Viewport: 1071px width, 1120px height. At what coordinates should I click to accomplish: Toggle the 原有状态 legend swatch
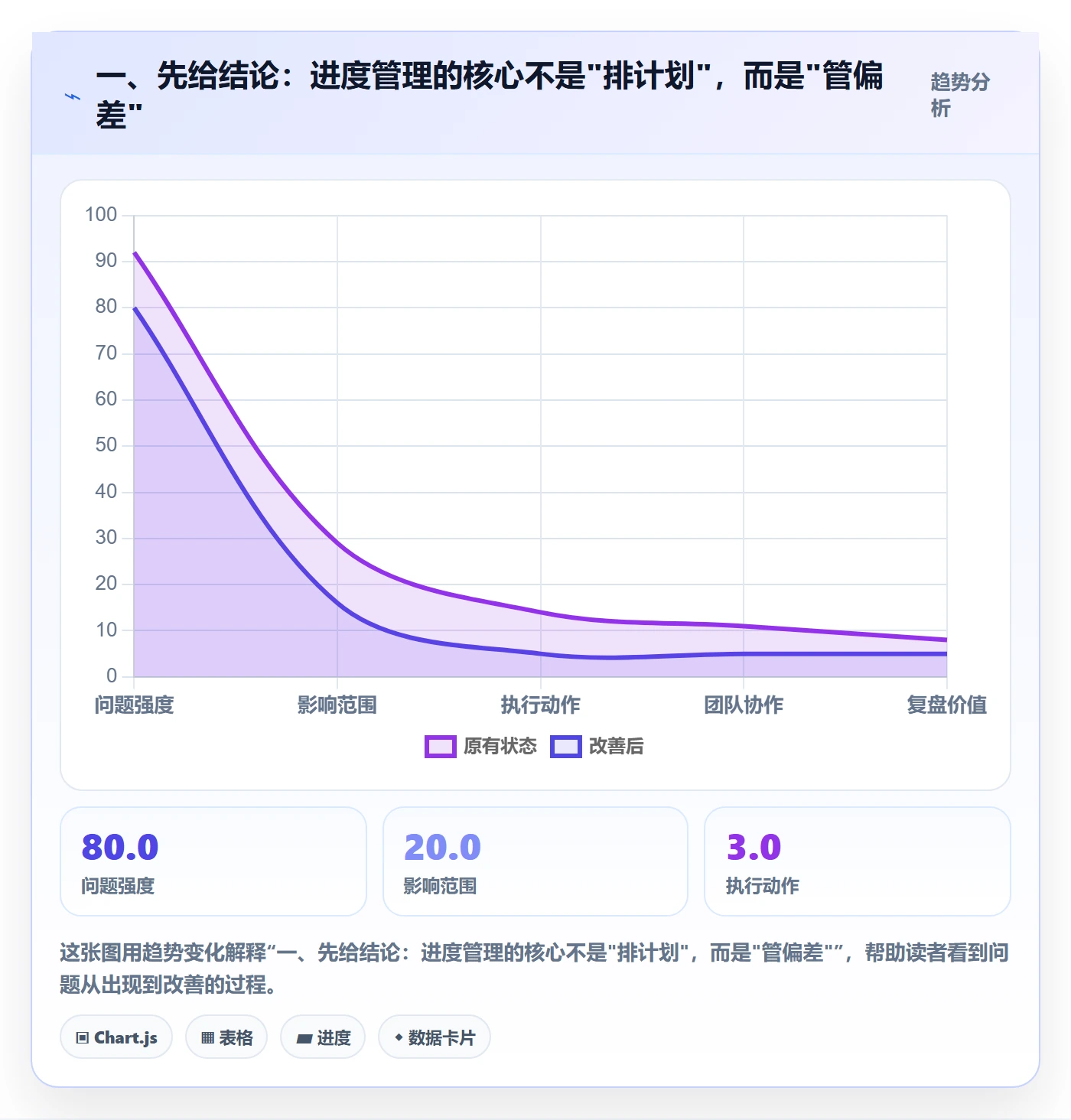(441, 746)
